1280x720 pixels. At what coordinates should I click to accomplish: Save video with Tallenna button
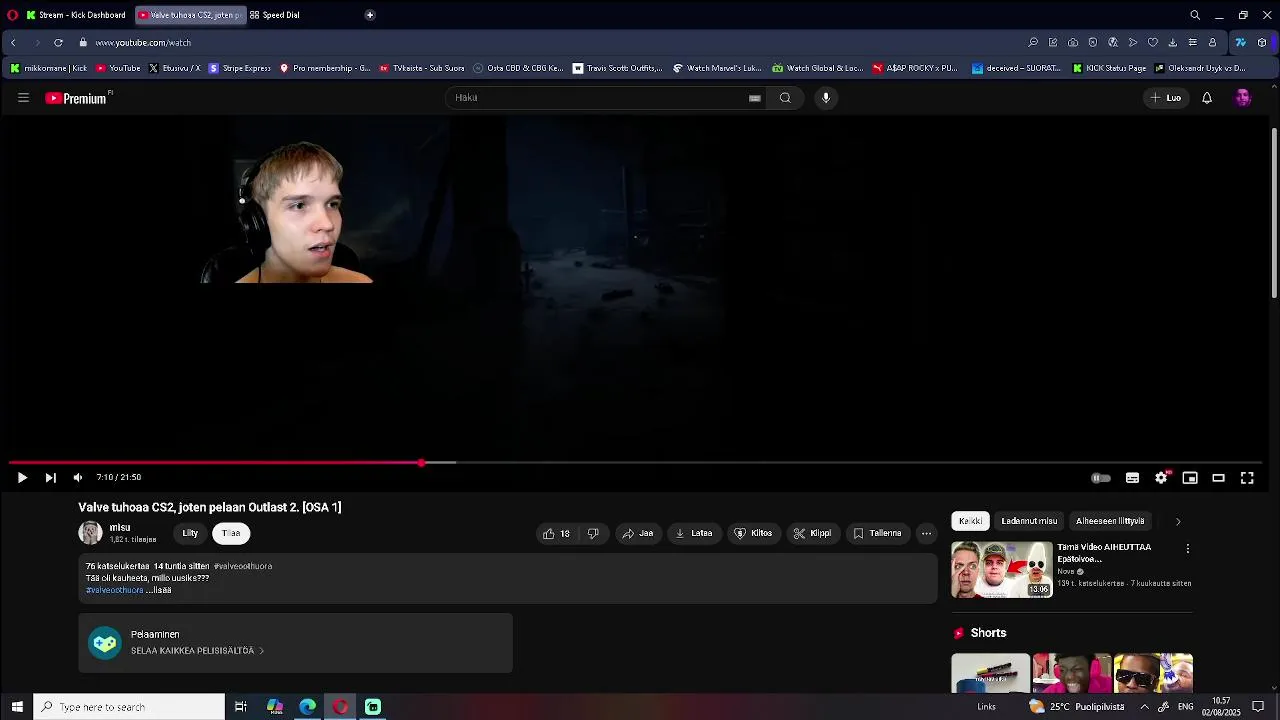click(x=877, y=534)
